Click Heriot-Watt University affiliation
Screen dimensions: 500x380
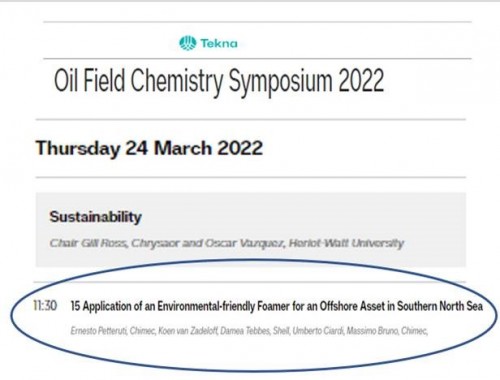tap(346, 243)
